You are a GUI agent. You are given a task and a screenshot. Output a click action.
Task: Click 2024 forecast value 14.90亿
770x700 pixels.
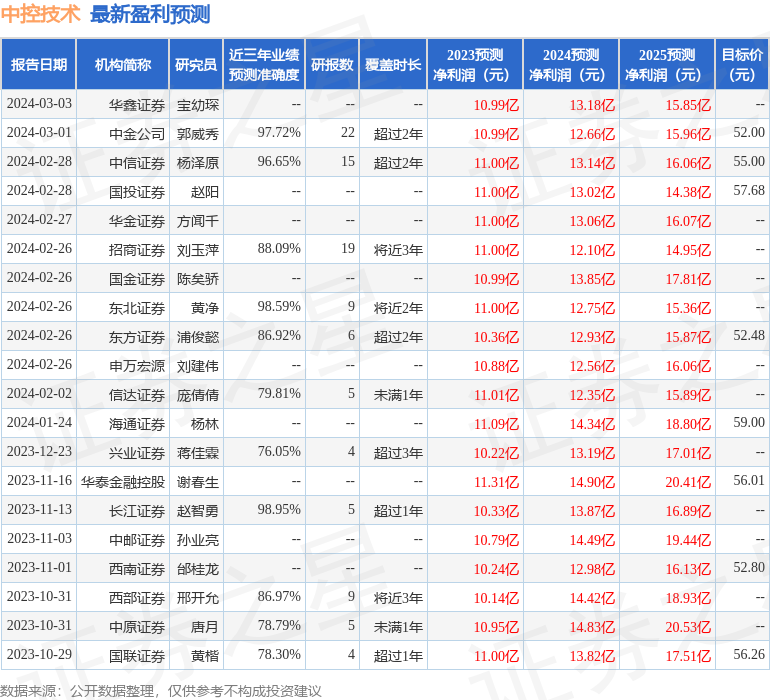tap(592, 482)
